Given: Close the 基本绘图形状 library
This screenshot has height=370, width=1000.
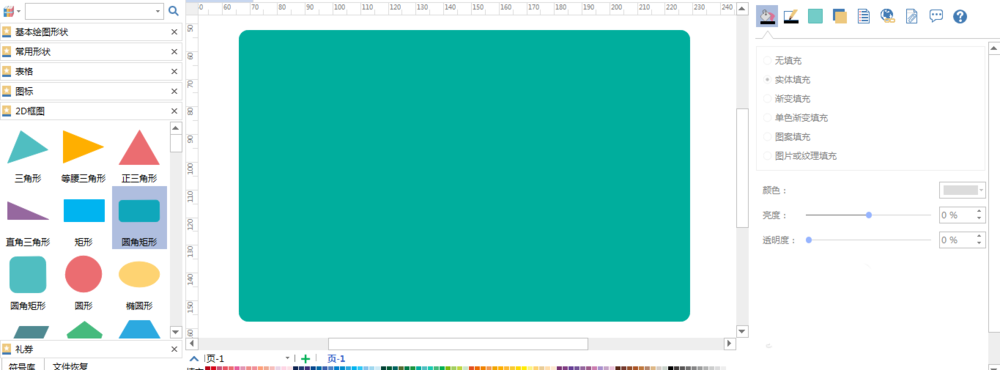Looking at the screenshot, I should click(174, 32).
